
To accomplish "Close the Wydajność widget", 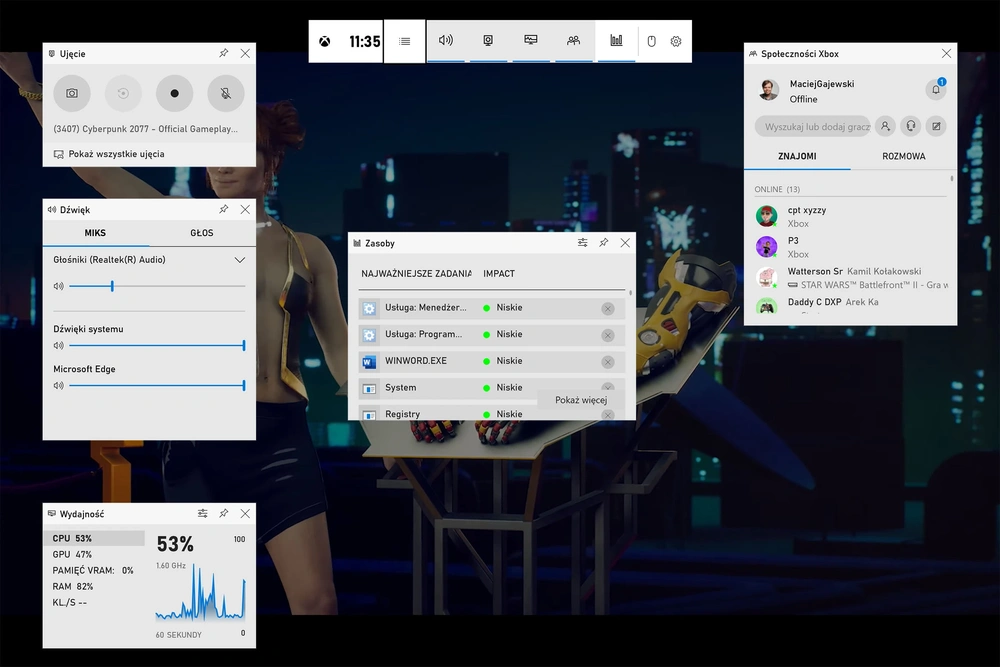I will point(245,513).
